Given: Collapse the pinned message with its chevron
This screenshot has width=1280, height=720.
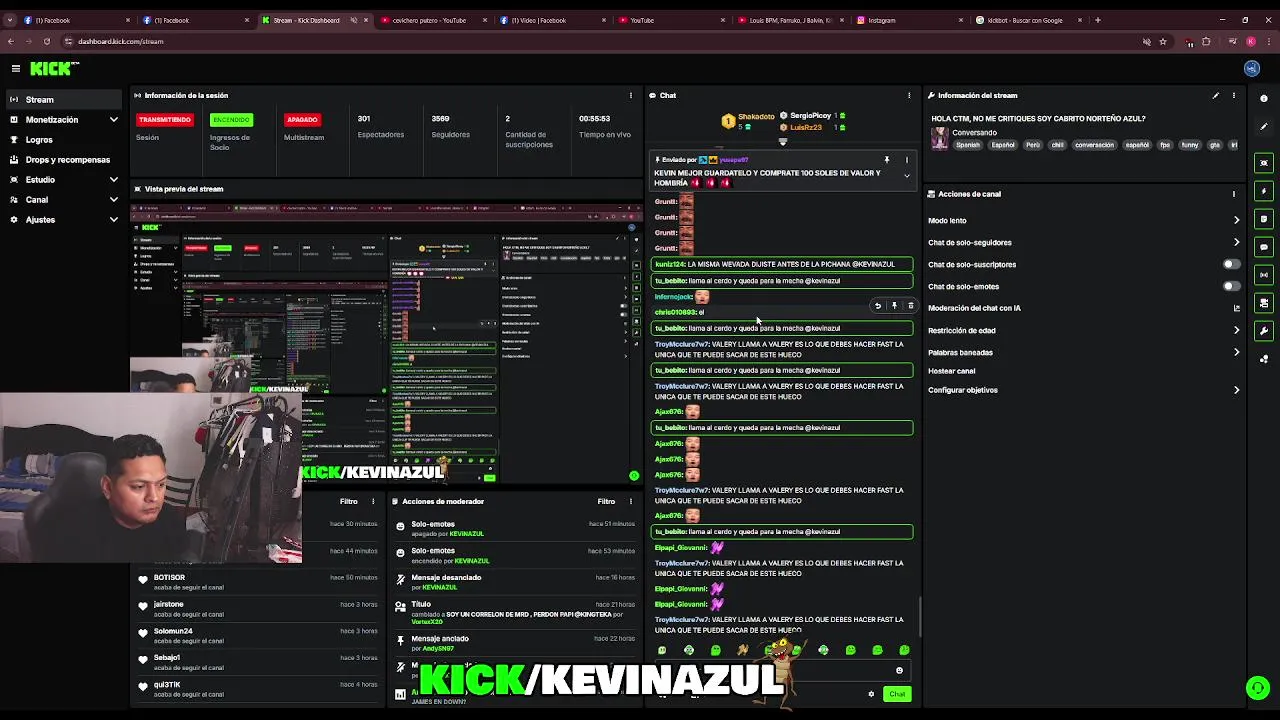Looking at the screenshot, I should click(907, 176).
